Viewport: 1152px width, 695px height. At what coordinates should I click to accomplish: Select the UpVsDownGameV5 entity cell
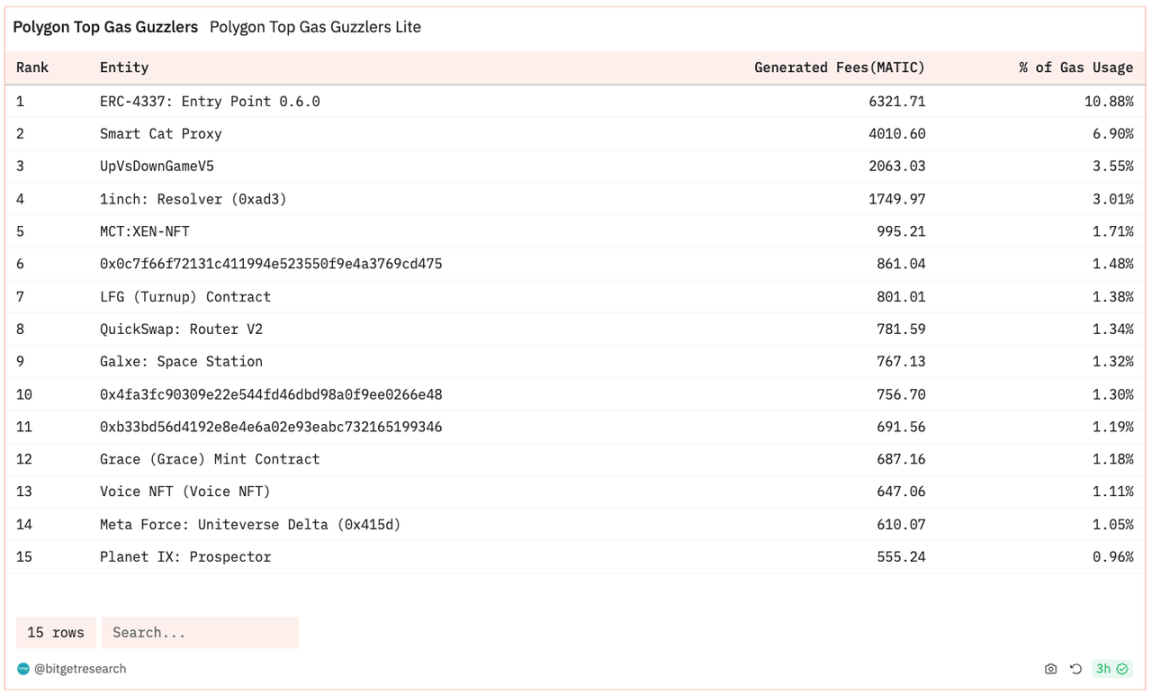click(157, 166)
